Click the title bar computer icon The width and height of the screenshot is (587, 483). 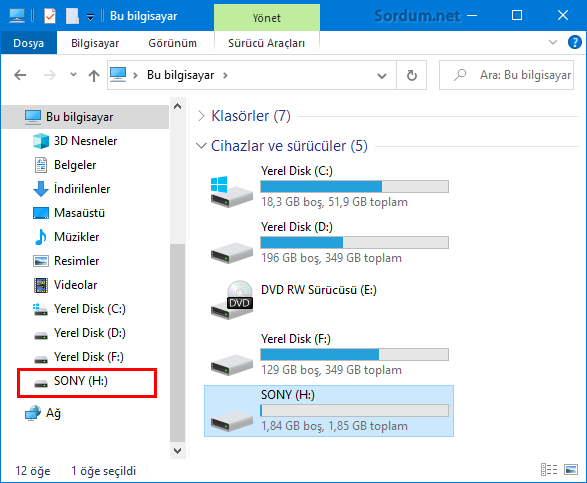click(x=17, y=16)
